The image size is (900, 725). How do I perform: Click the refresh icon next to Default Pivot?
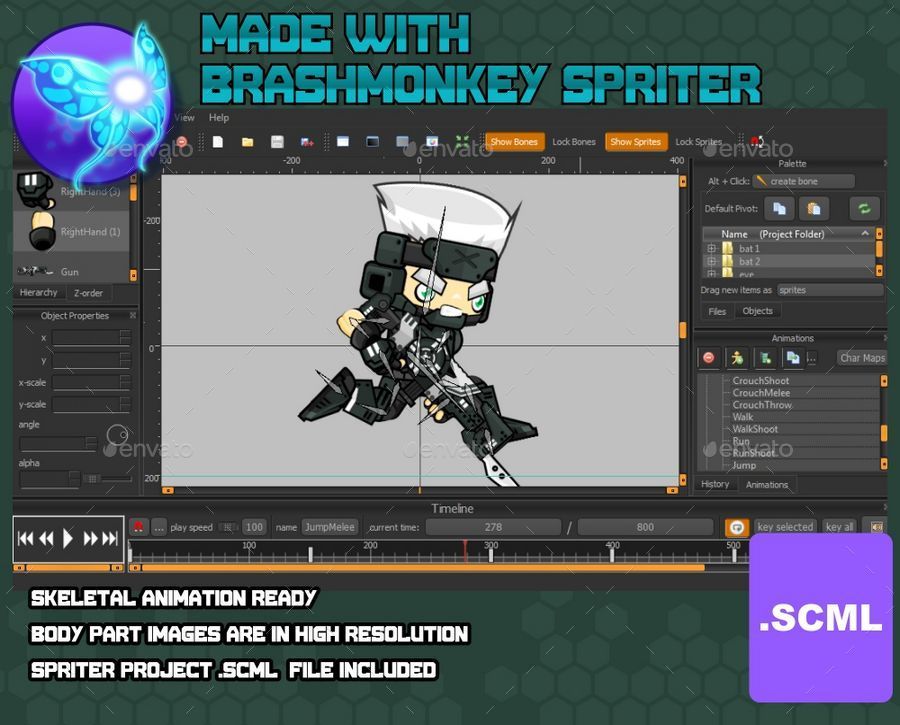coord(864,208)
